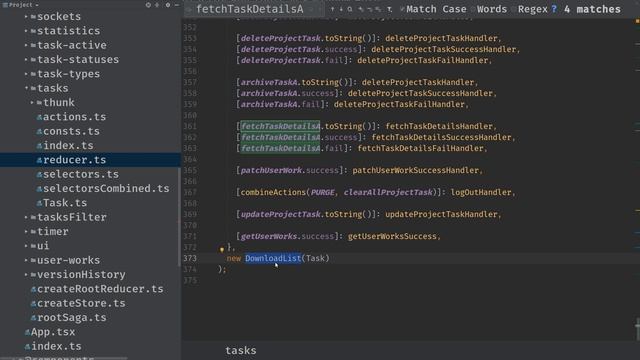Click line number 365 in gutter
The width and height of the screenshot is (640, 360).
pyautogui.click(x=190, y=170)
